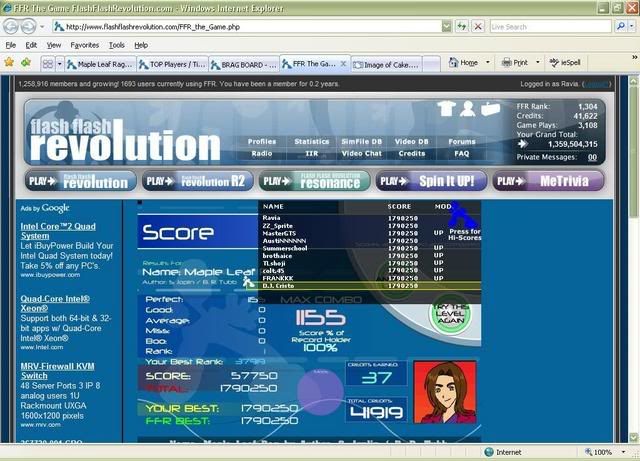Open the address bar history dropdown
This screenshot has width=640, height=461.
pos(447,27)
